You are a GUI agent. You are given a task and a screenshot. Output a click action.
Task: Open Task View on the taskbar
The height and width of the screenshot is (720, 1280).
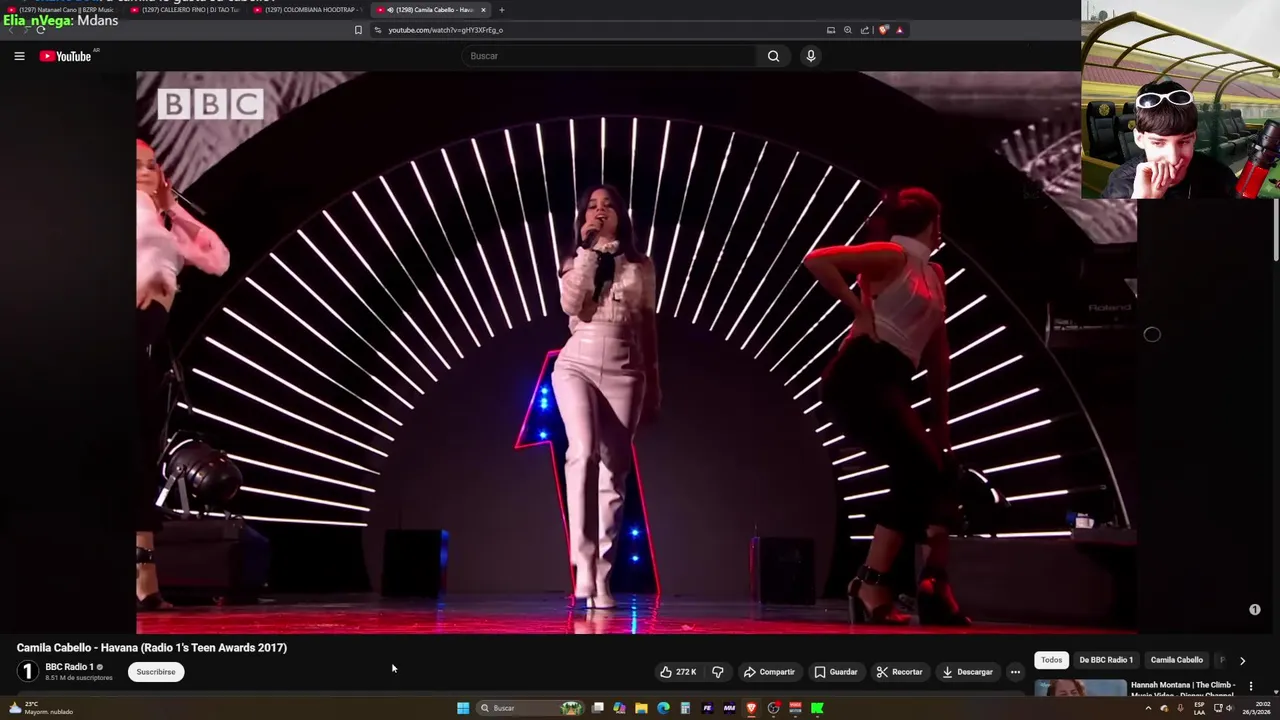pos(597,708)
